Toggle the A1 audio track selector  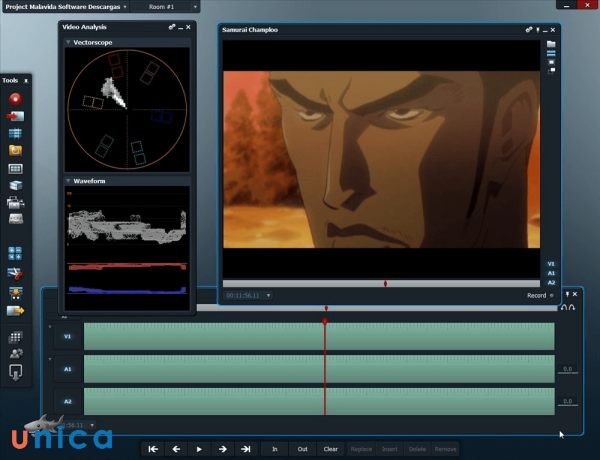[68, 369]
